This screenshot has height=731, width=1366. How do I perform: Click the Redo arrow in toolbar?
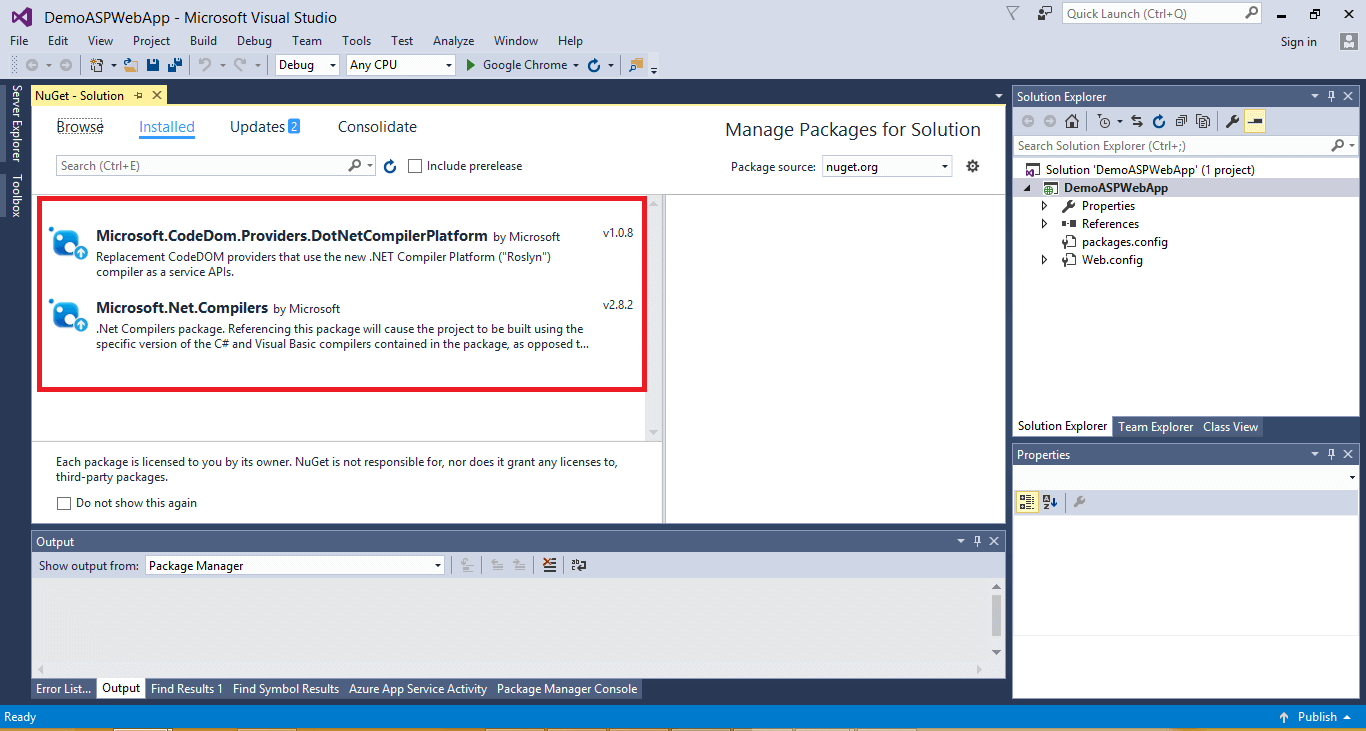240,65
